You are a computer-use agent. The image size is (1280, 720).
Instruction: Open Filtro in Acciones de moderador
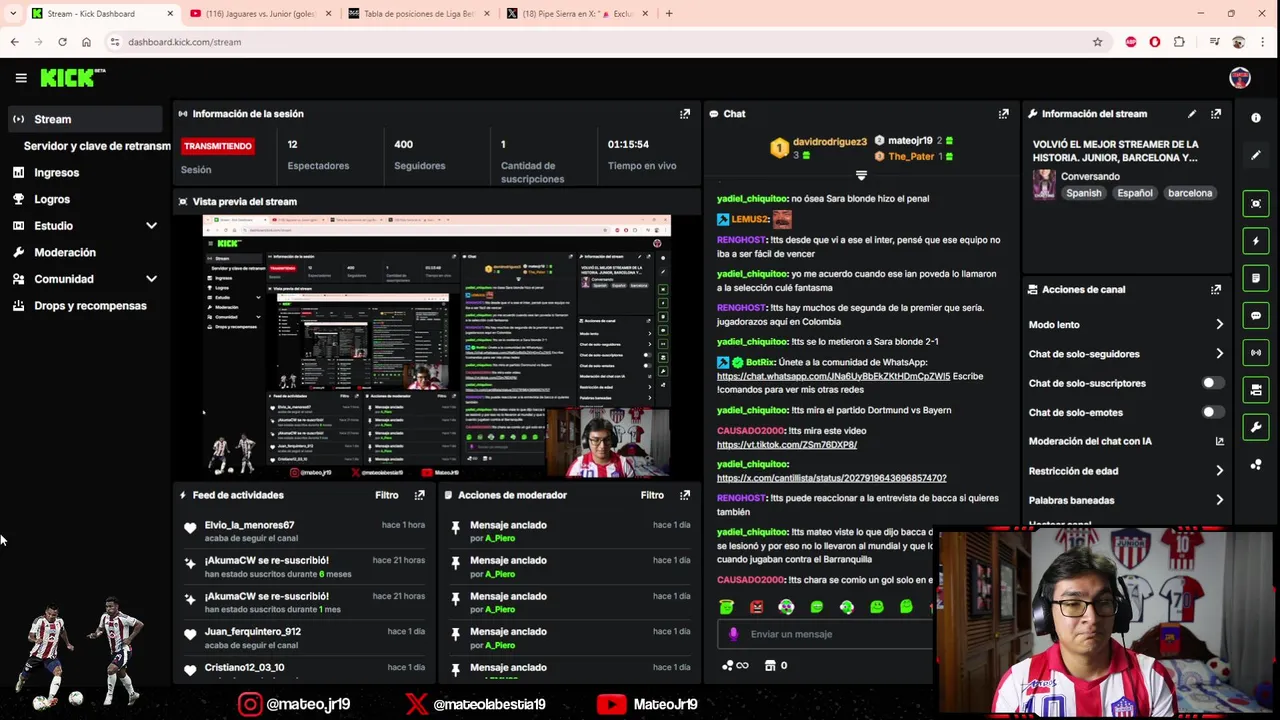[x=652, y=495]
